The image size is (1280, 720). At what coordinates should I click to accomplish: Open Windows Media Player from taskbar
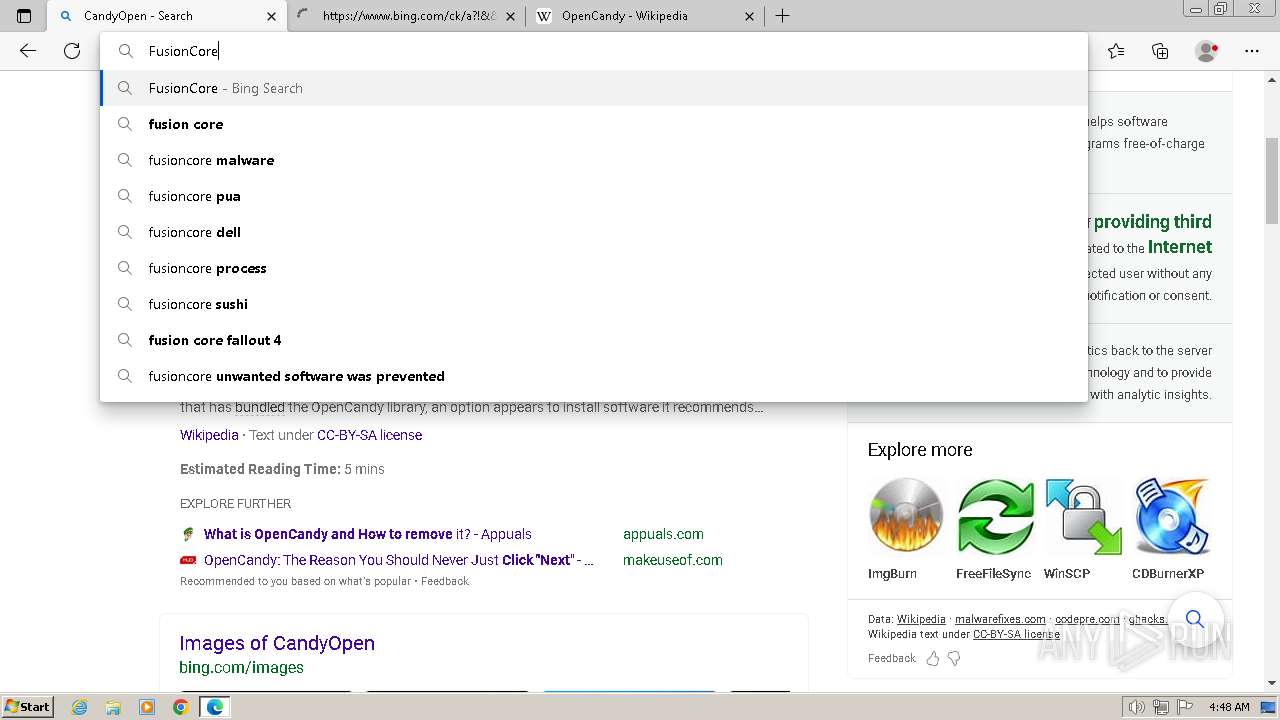point(147,707)
